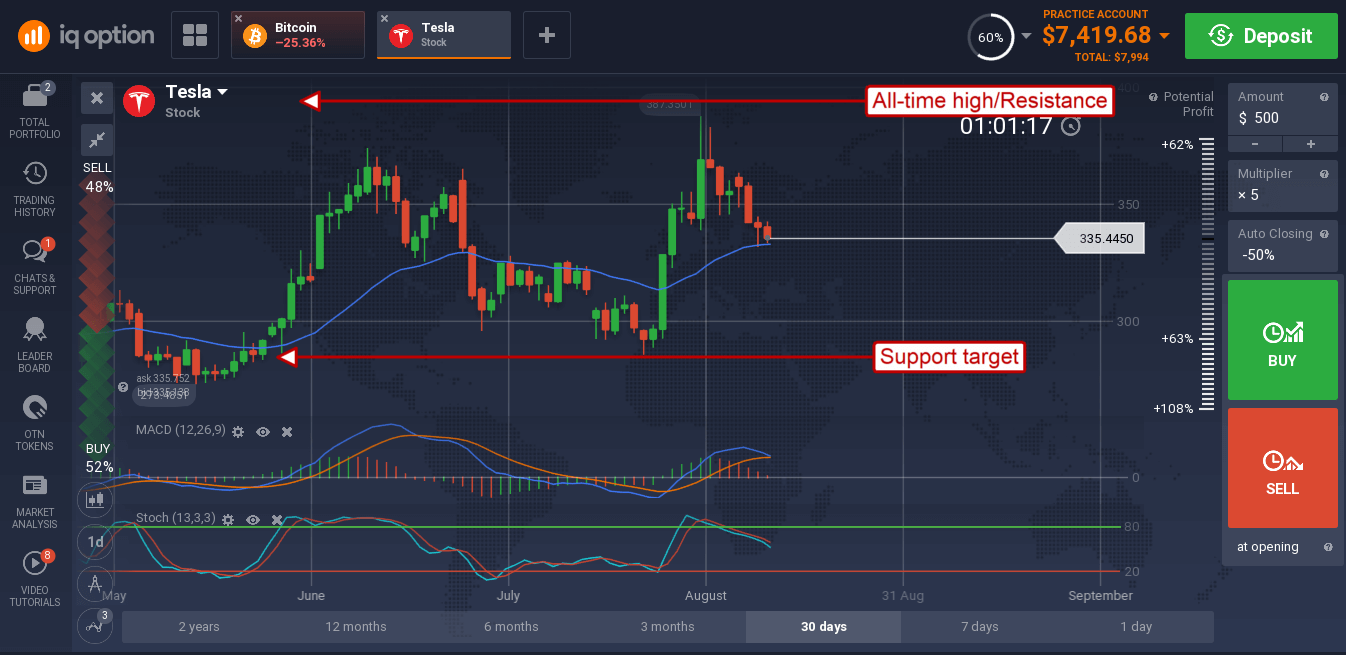Click the 01:01:17 countdown timer

(x=1006, y=126)
